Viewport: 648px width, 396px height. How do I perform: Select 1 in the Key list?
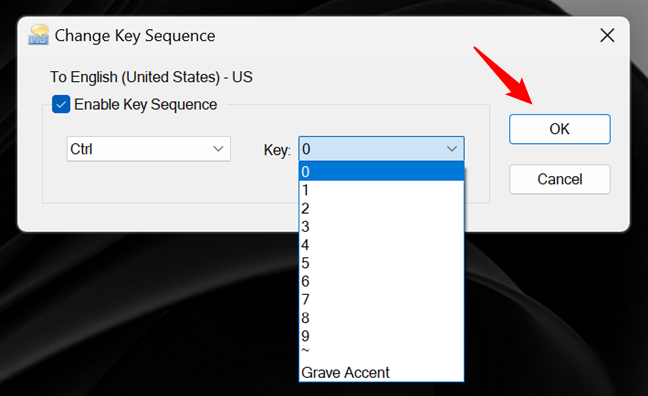click(x=381, y=190)
